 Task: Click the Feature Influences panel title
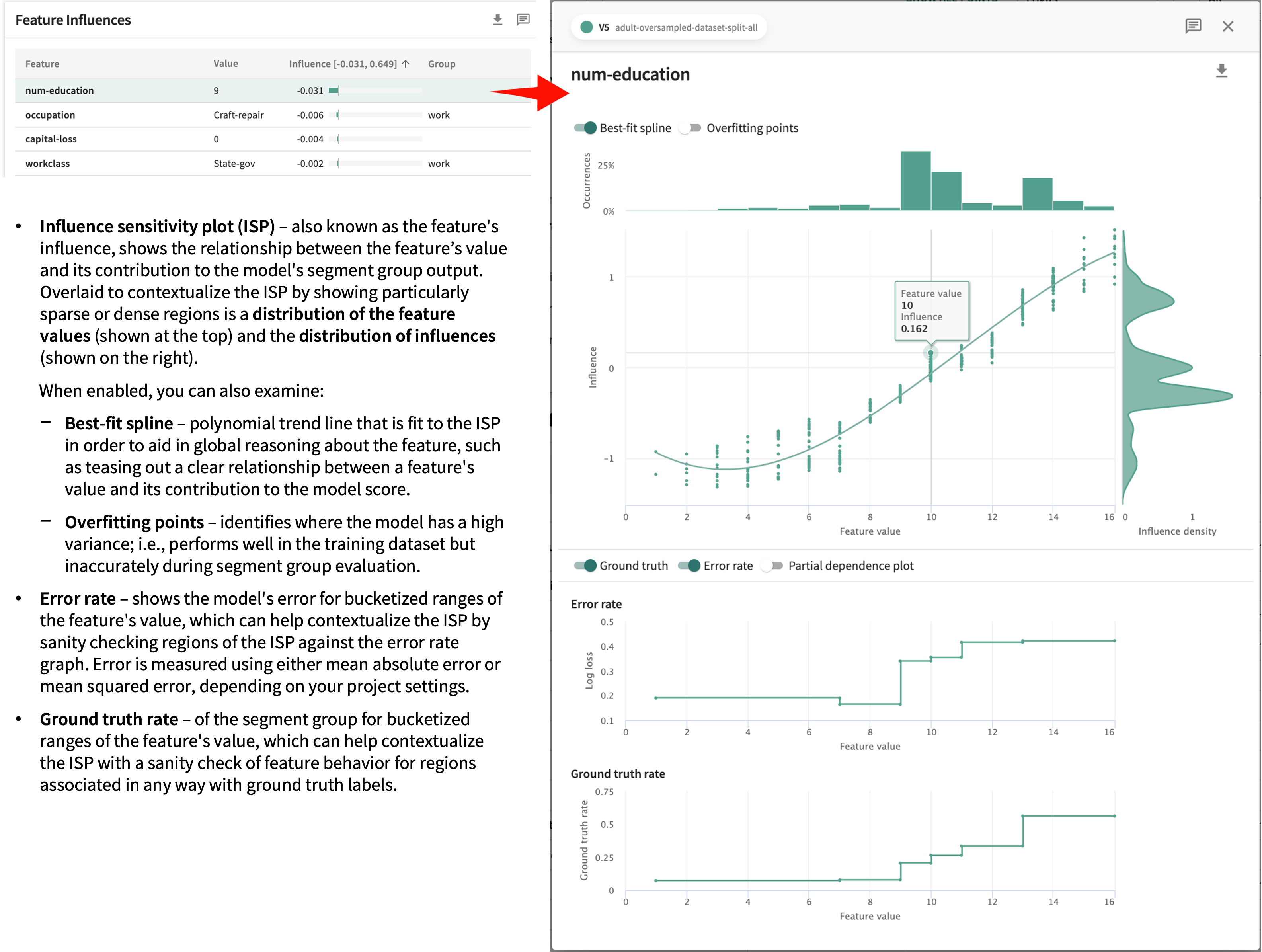pos(73,20)
